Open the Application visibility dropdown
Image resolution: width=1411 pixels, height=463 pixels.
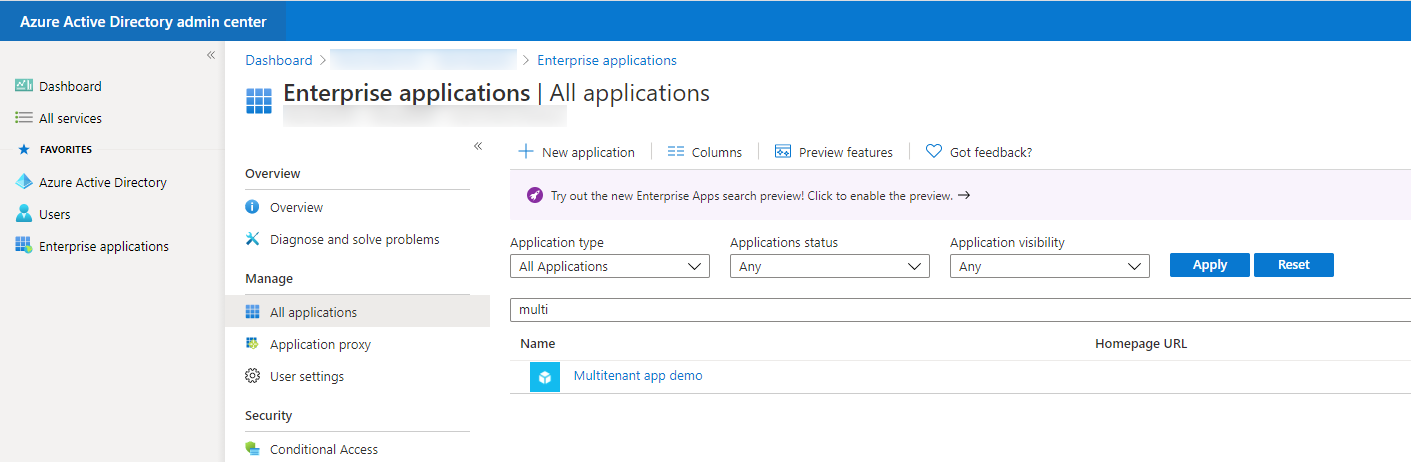[1050, 266]
